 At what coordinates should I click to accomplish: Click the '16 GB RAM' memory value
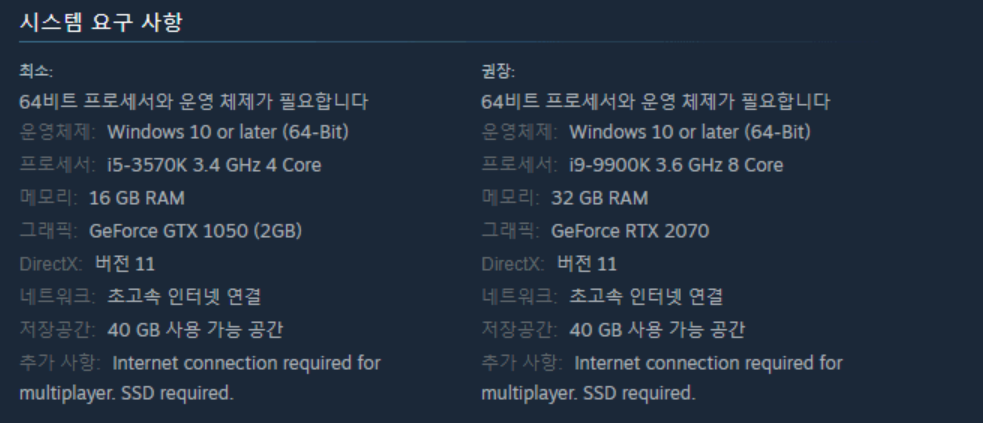(137, 198)
